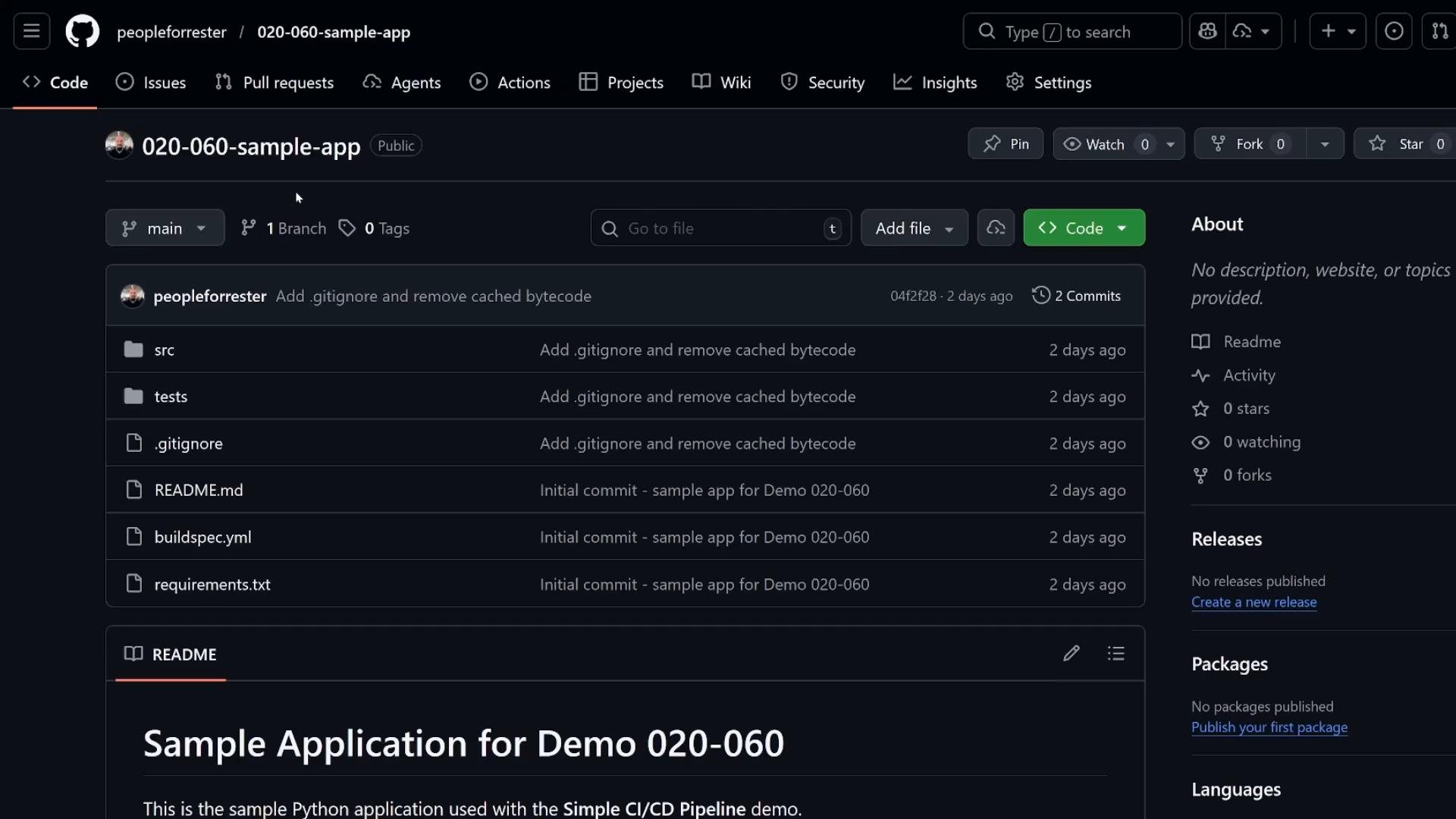Open the buildspec.yml file
Screen dimensions: 1456x819
coord(202,537)
